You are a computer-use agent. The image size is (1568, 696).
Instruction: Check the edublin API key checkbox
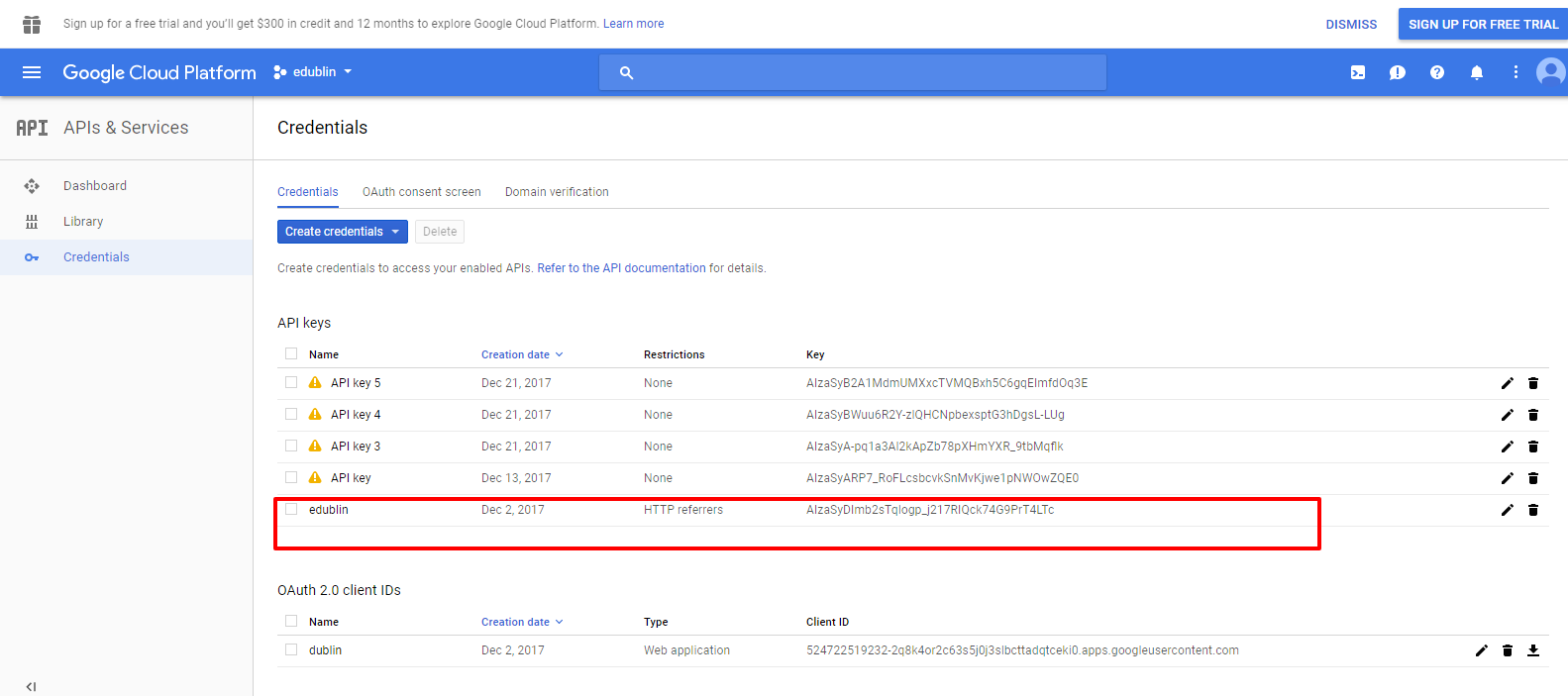291,509
